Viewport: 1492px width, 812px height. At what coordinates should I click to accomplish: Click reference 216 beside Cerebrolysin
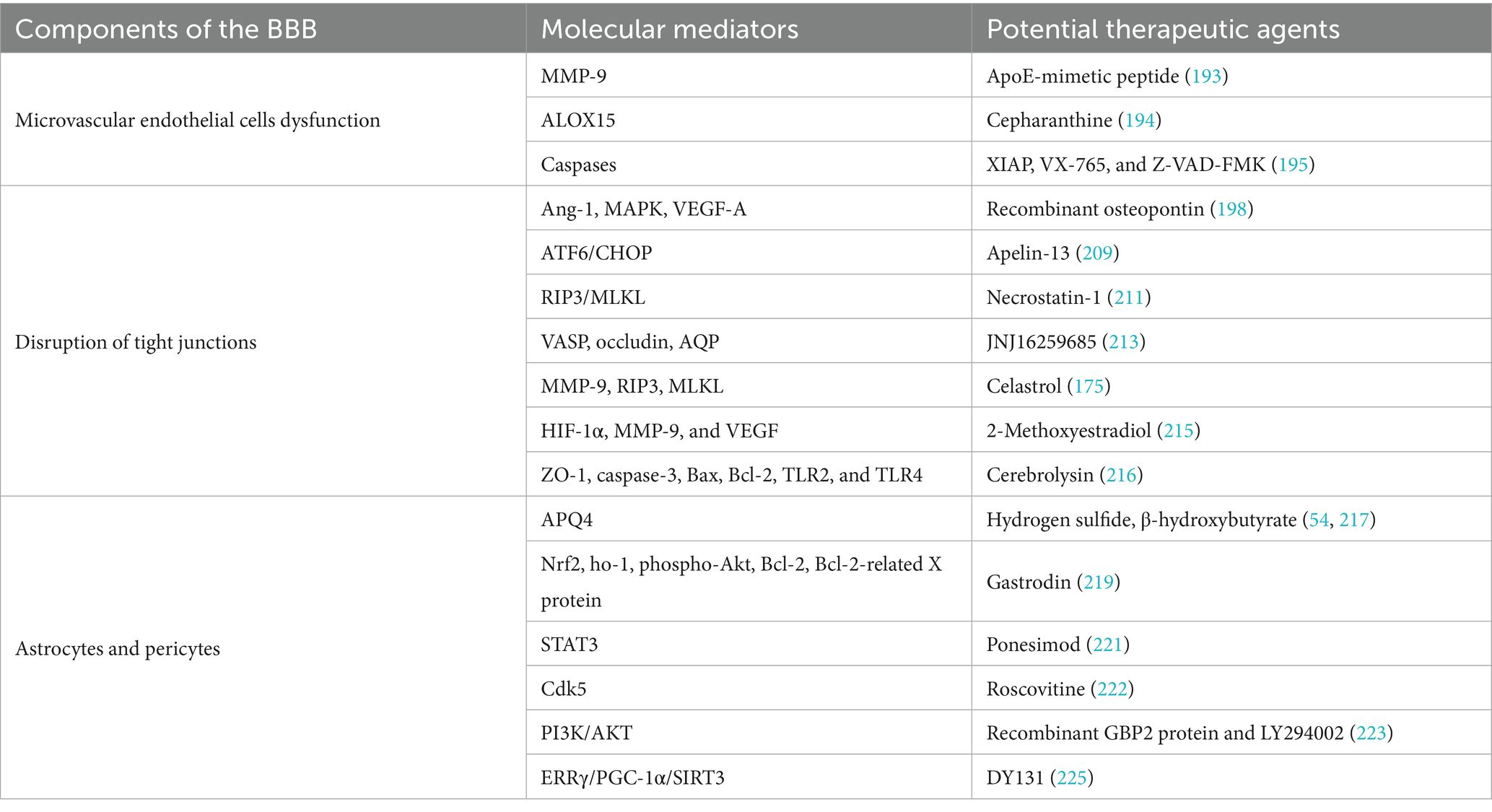[1121, 475]
